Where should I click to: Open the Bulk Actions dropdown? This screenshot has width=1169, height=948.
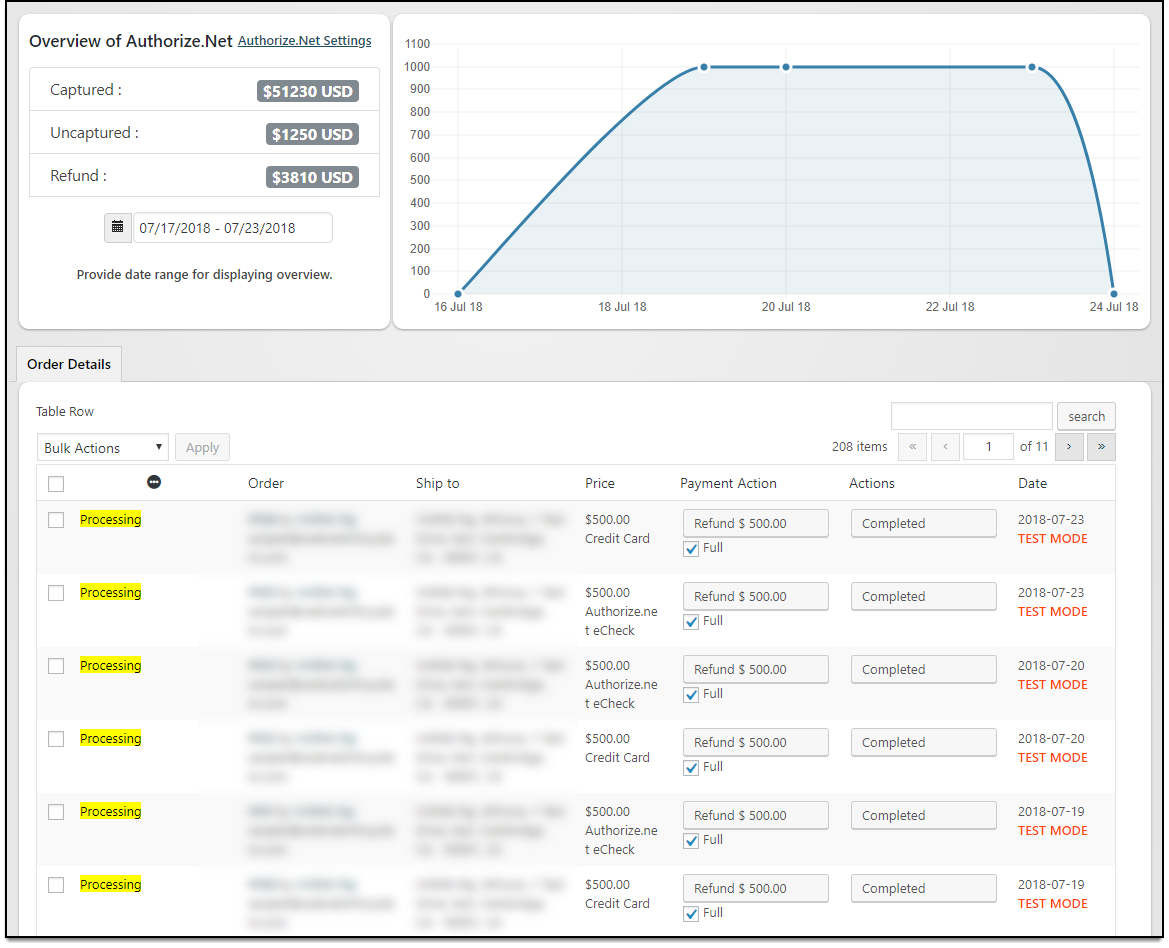[103, 447]
